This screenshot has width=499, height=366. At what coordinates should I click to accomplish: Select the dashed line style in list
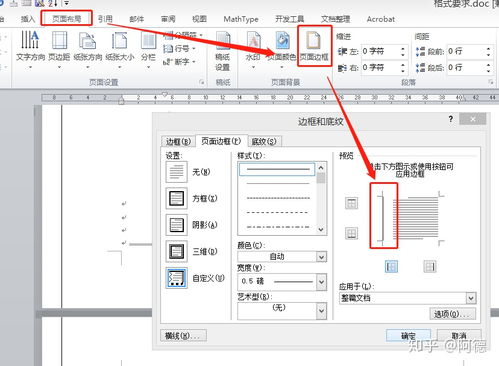(277, 212)
